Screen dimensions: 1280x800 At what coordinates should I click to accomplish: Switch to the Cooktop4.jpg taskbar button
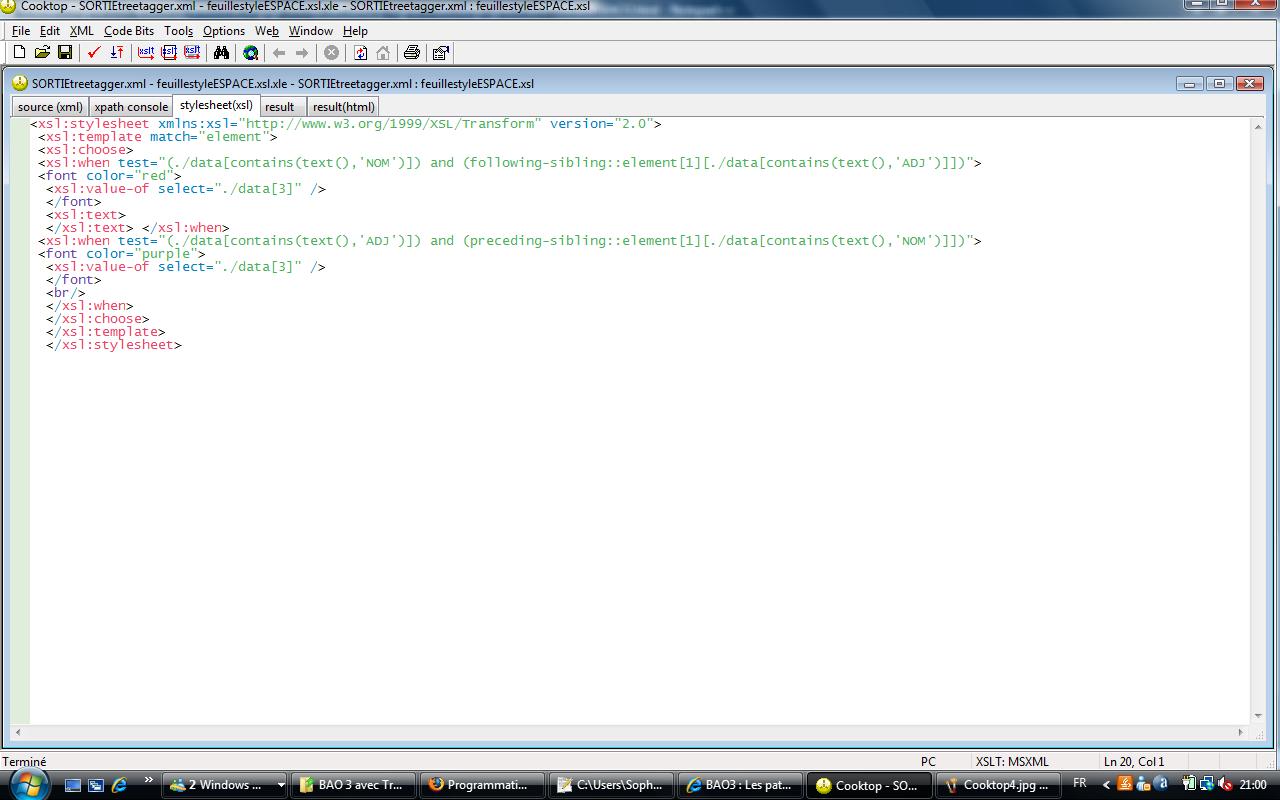[x=998, y=785]
